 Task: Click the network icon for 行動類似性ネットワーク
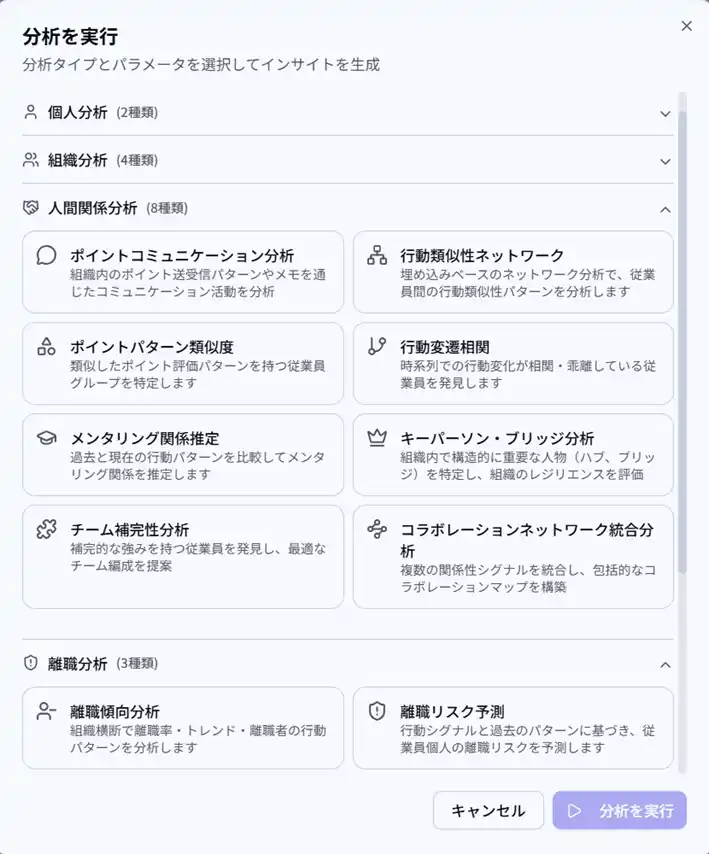click(377, 255)
